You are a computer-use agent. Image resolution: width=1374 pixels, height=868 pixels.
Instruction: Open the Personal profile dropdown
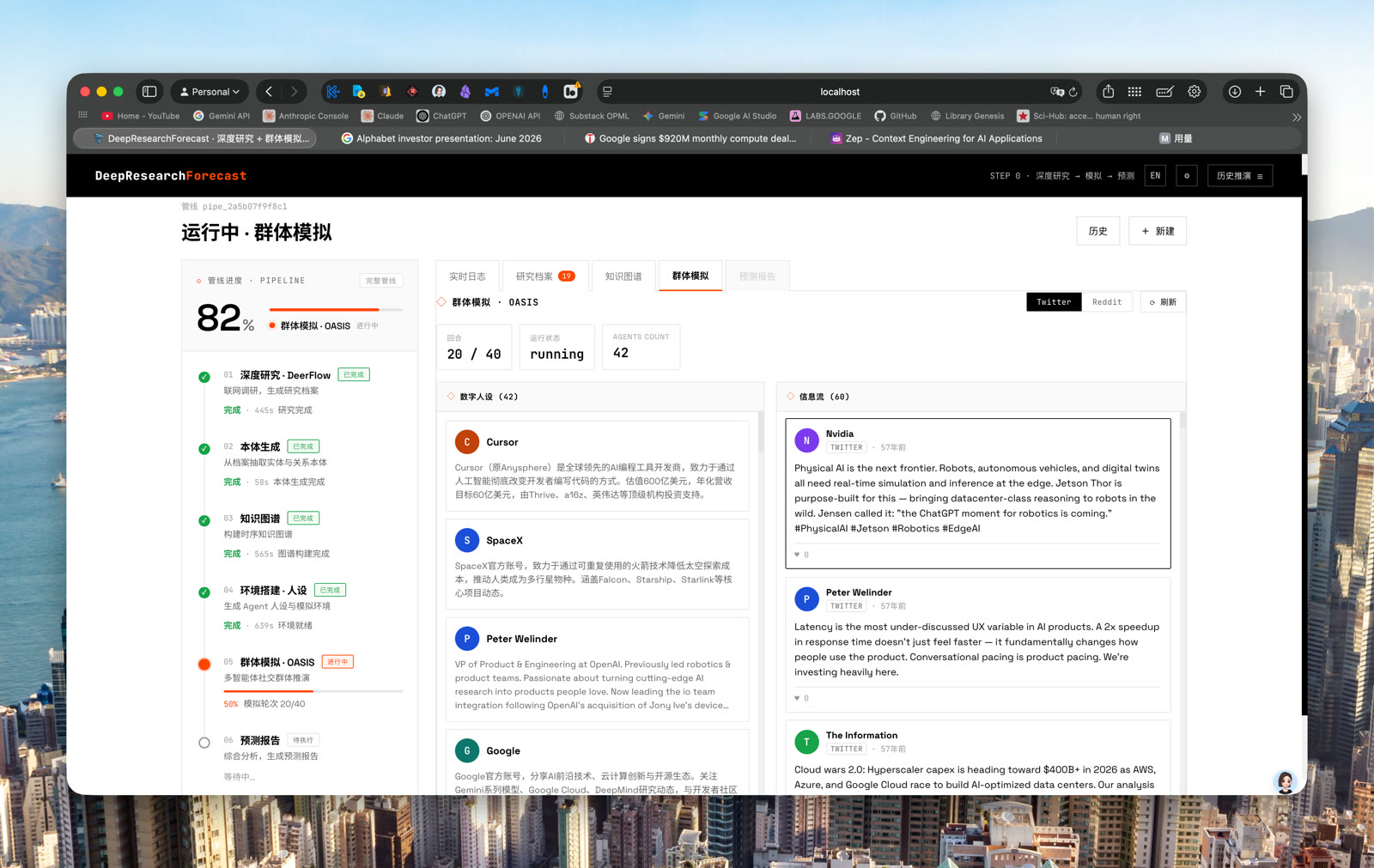click(x=210, y=92)
